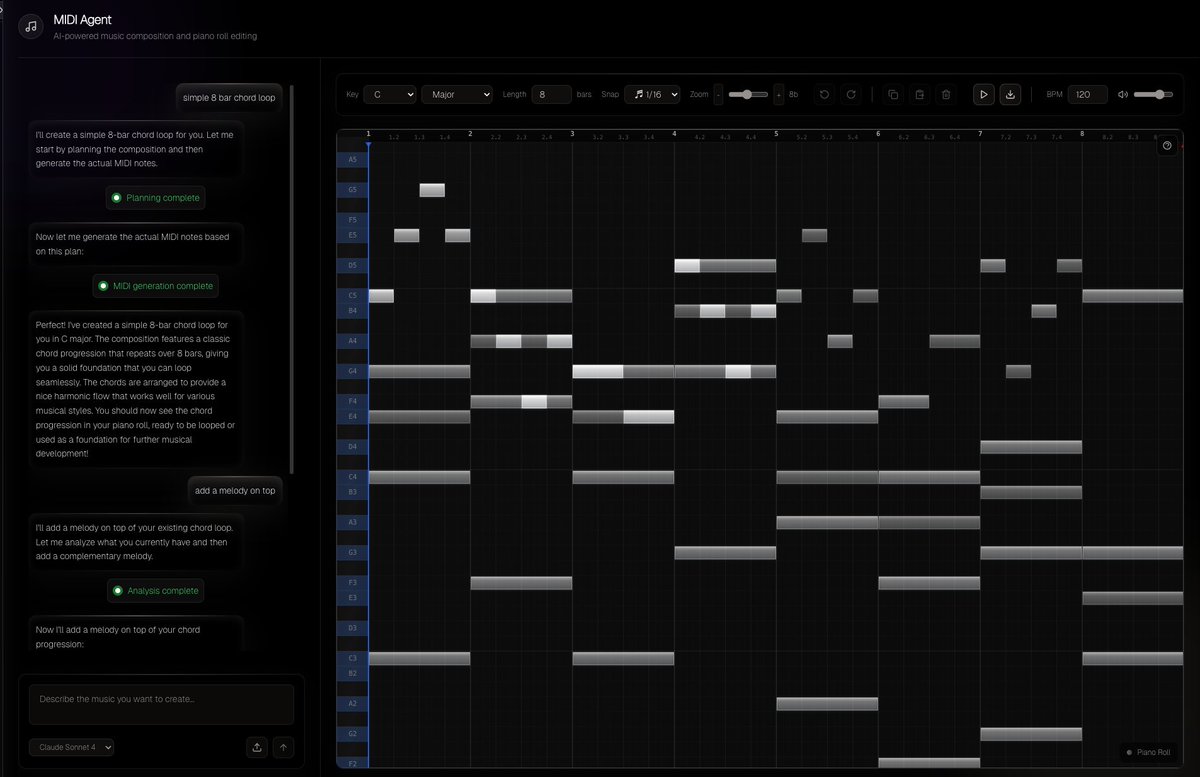Click the A5 piano key
The width and height of the screenshot is (1200, 777).
(x=352, y=159)
